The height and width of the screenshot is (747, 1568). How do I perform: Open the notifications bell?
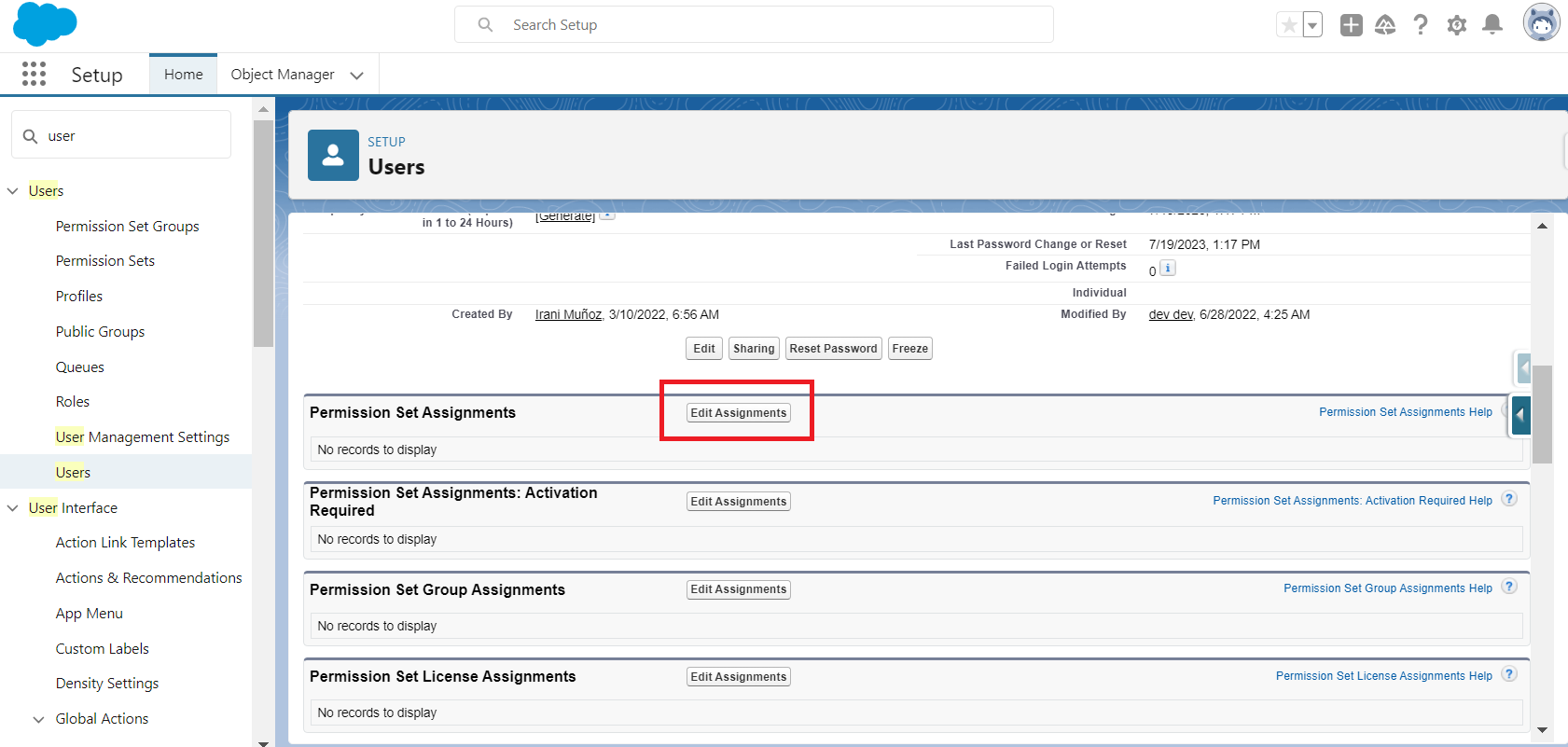1492,25
